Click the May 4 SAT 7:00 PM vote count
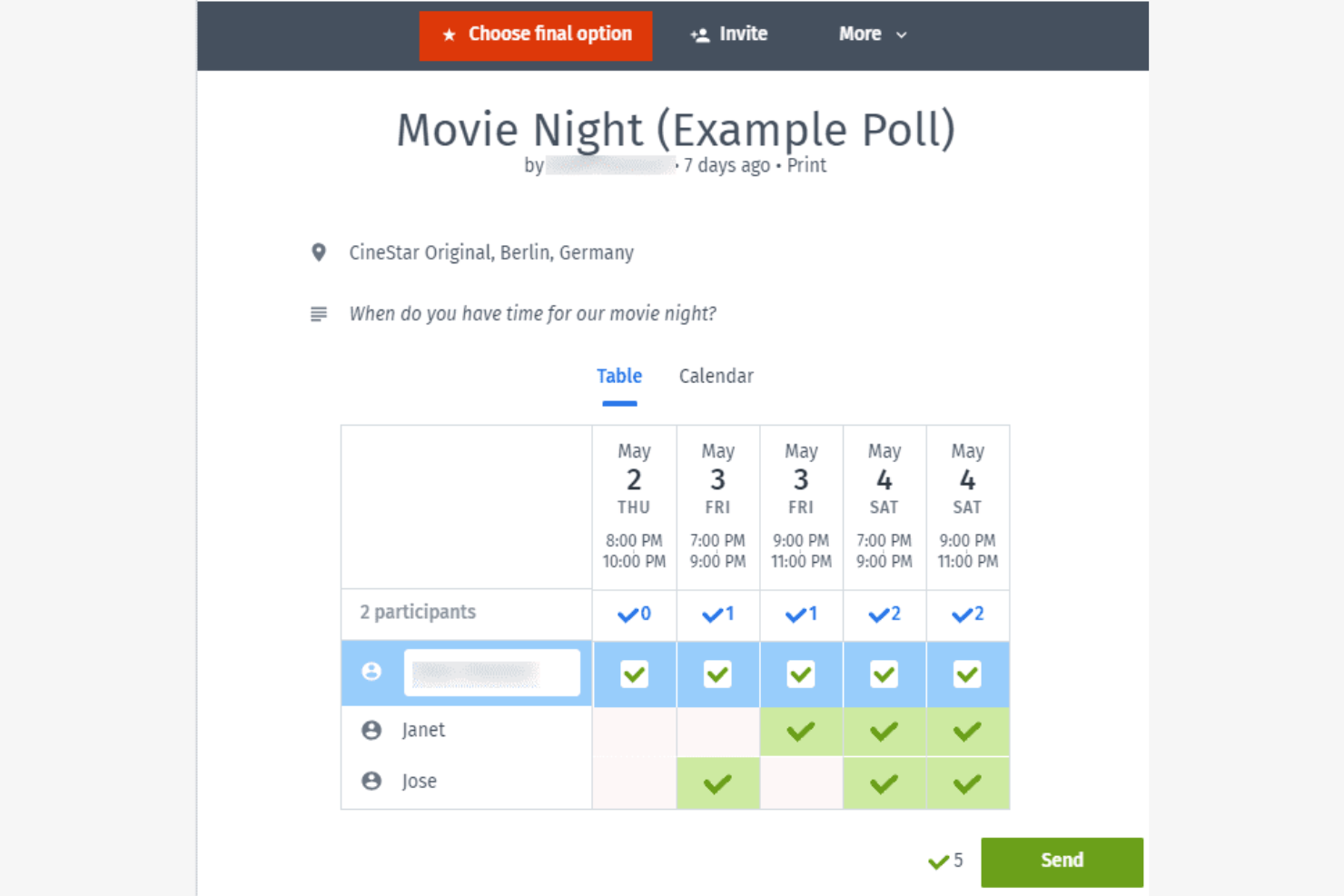Image resolution: width=1344 pixels, height=896 pixels. tap(884, 615)
